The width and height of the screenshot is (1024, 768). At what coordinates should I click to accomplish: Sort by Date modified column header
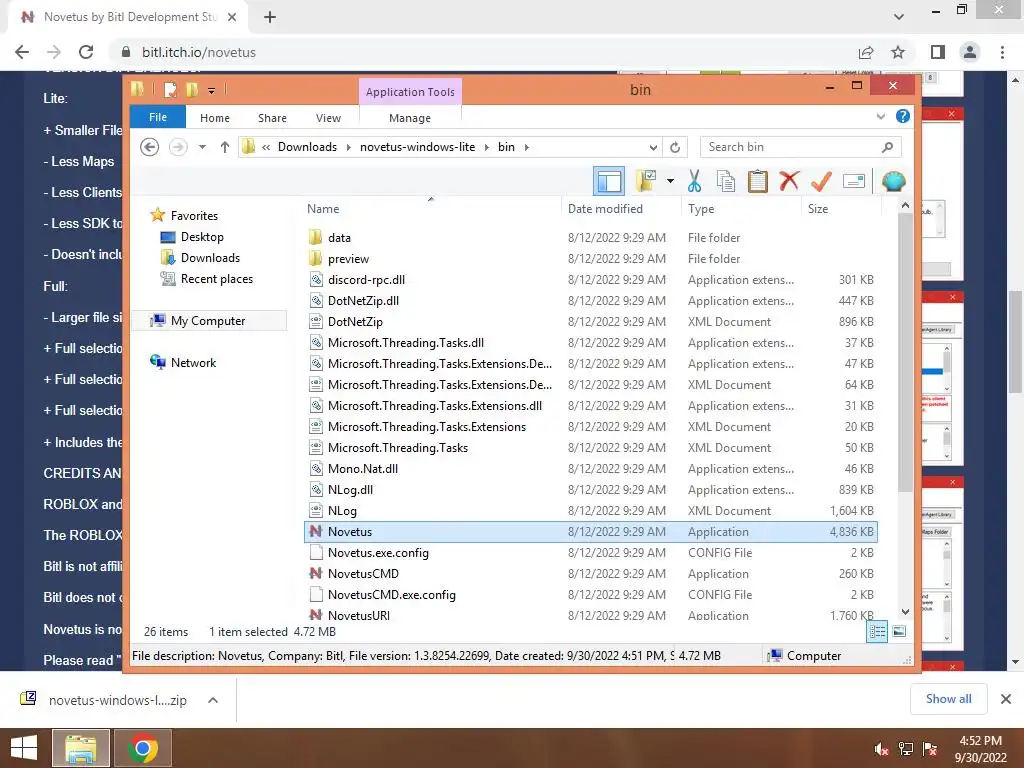click(x=605, y=209)
